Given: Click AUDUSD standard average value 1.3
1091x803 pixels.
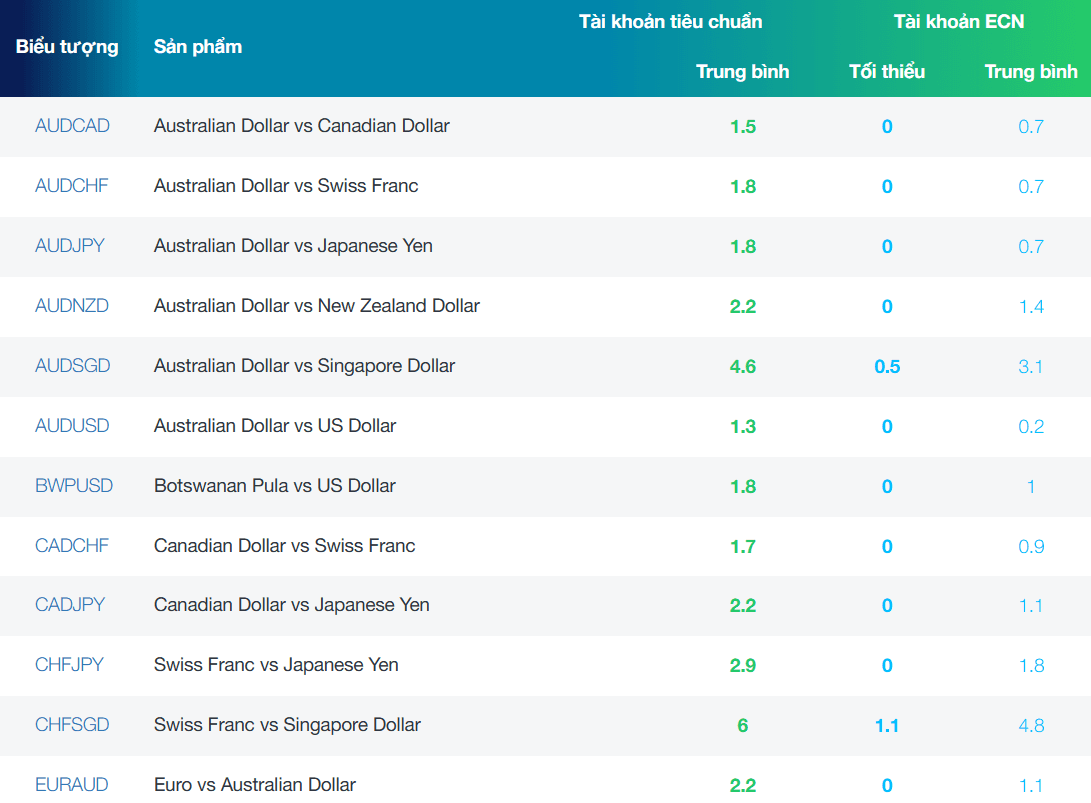Looking at the screenshot, I should (x=742, y=426).
